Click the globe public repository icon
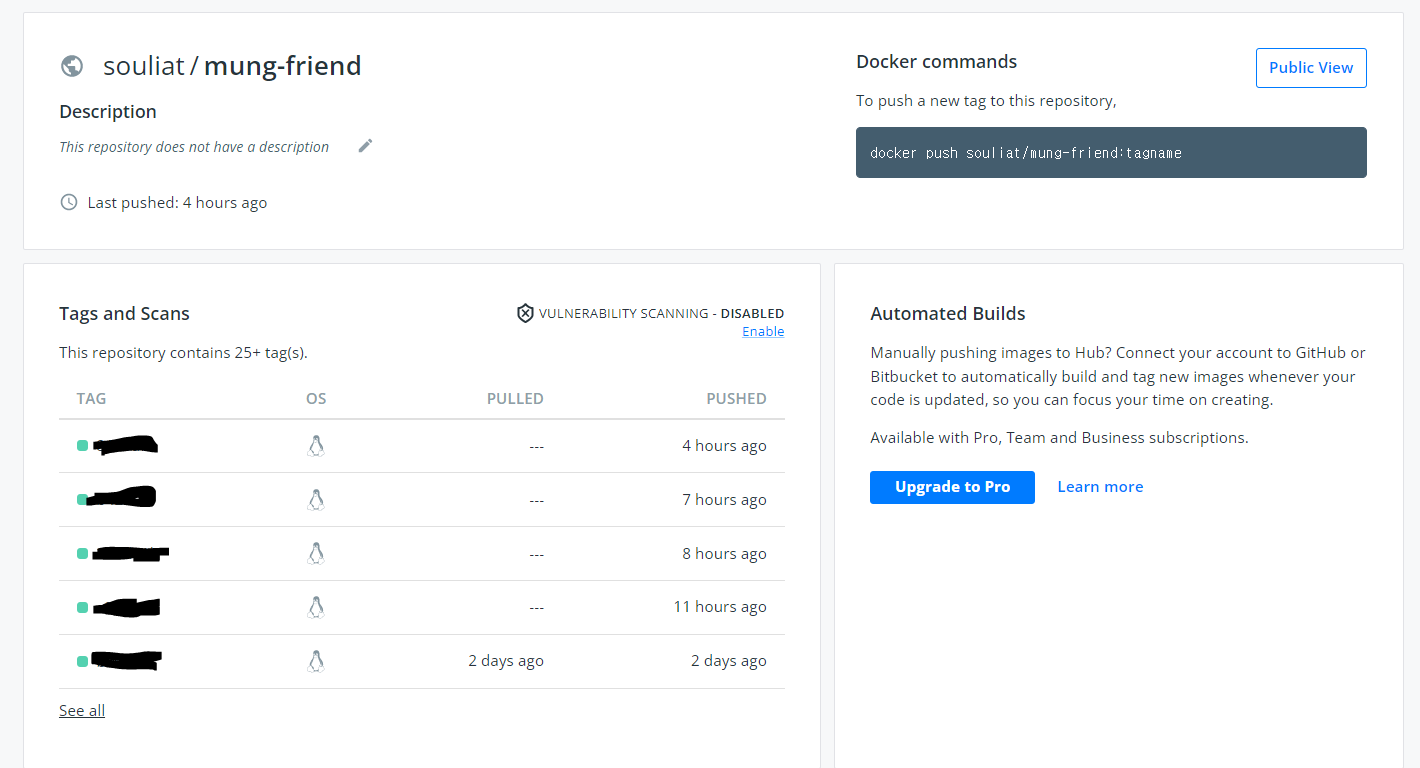Image resolution: width=1420 pixels, height=768 pixels. point(72,66)
